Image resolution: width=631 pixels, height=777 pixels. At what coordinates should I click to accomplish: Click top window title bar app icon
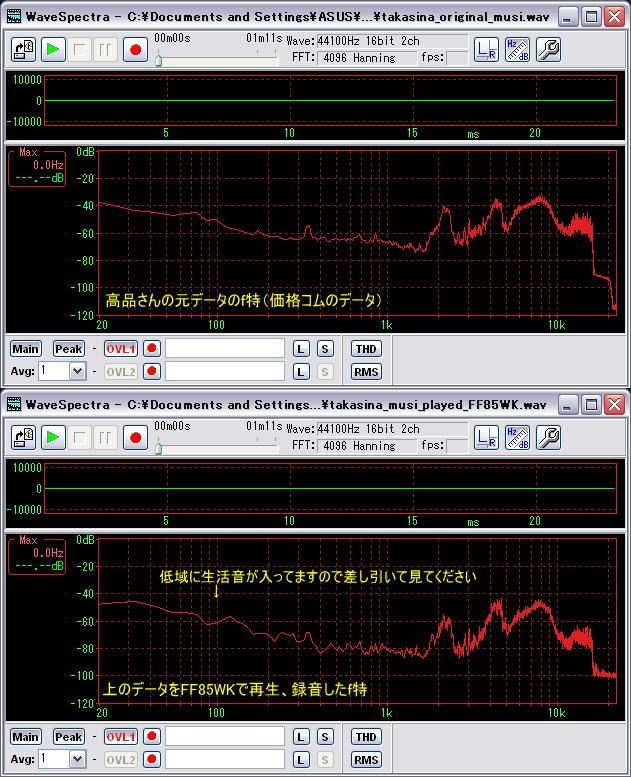coord(14,16)
